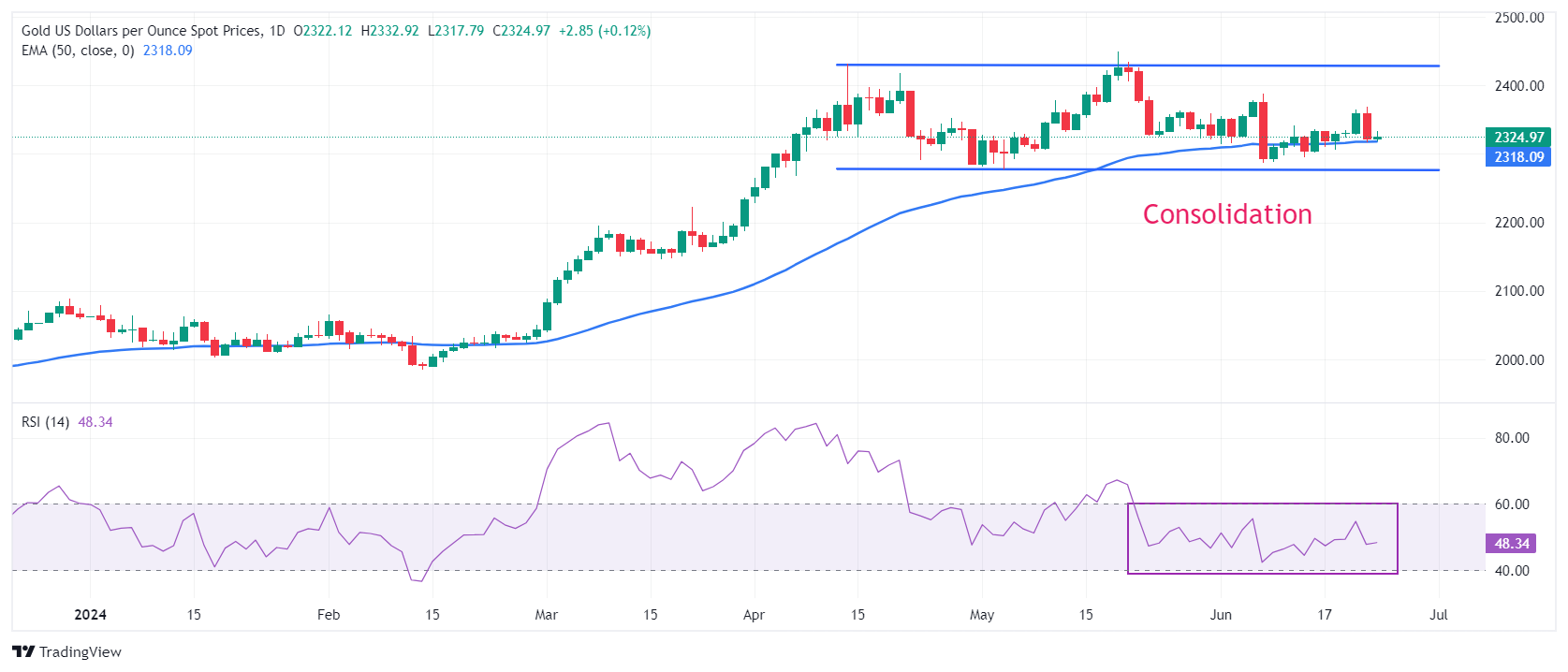Viewport: 1568px width, 672px height.
Task: Click the TradingView logo icon
Action: coord(23,651)
